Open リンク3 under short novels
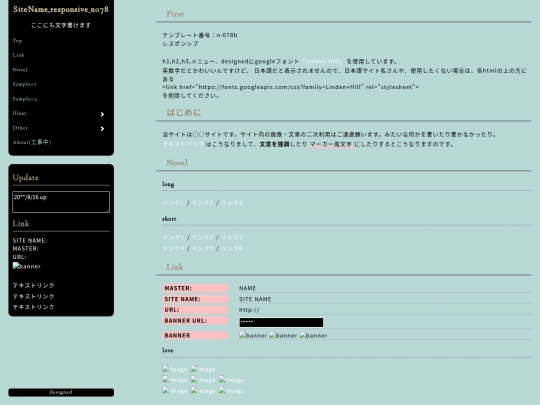This screenshot has height=405, width=540. [232, 238]
